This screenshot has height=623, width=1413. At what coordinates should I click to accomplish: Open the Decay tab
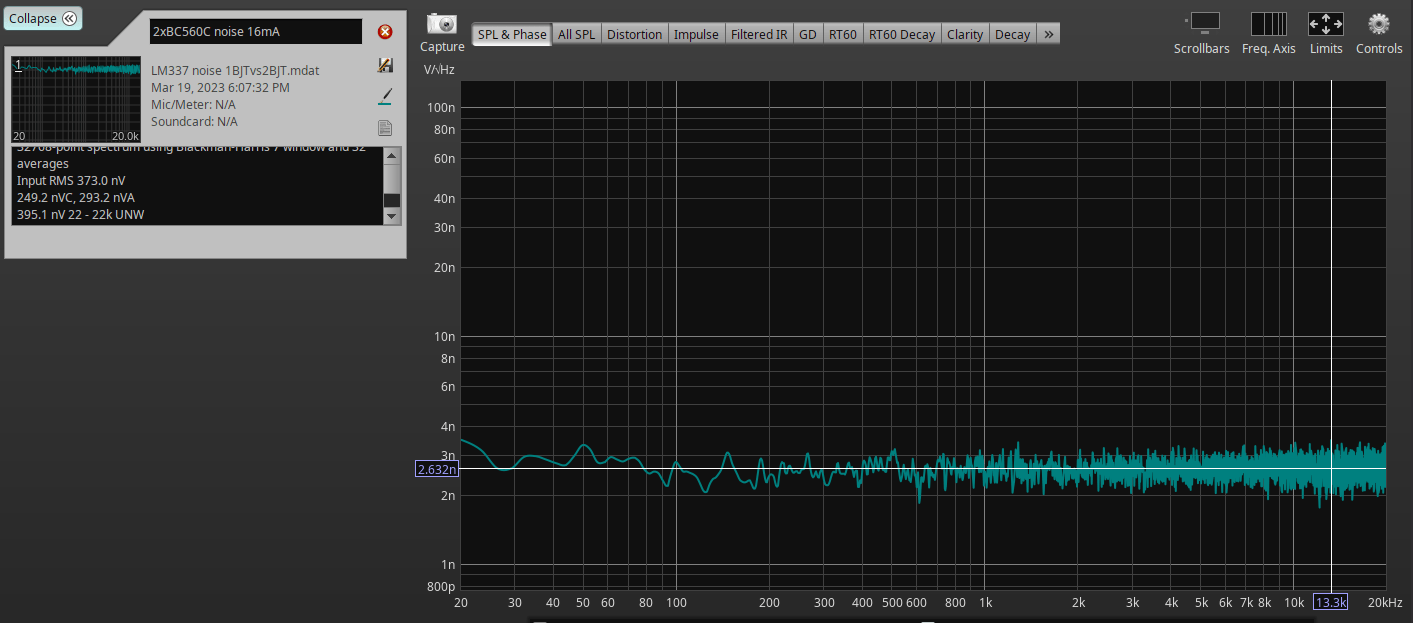1012,34
